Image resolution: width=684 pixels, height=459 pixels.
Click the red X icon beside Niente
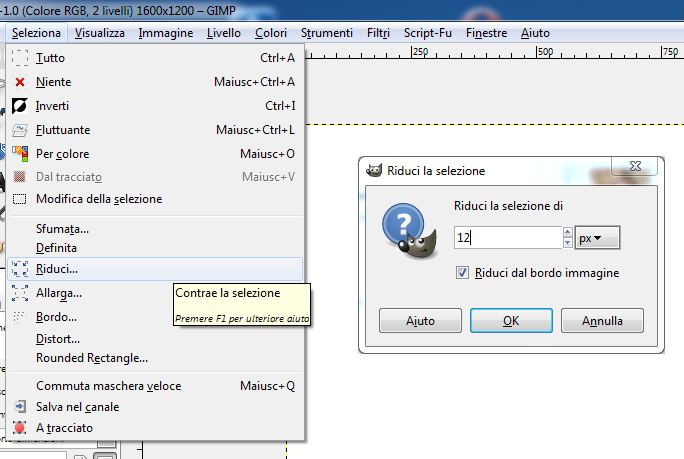click(x=20, y=82)
